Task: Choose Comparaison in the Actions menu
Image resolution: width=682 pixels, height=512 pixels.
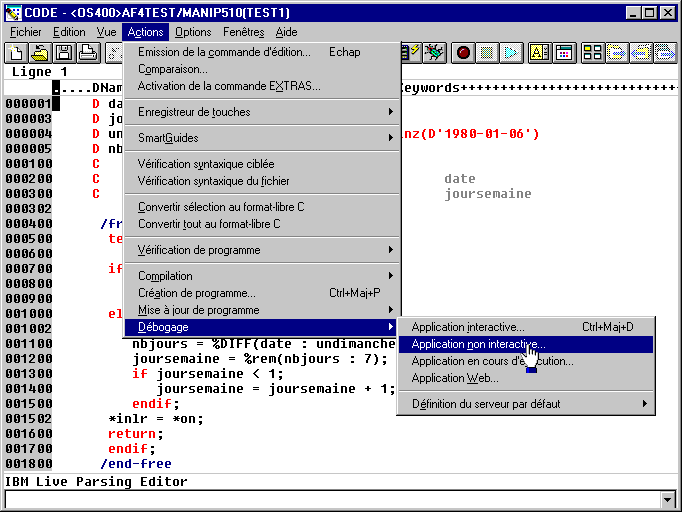Action: coord(172,69)
